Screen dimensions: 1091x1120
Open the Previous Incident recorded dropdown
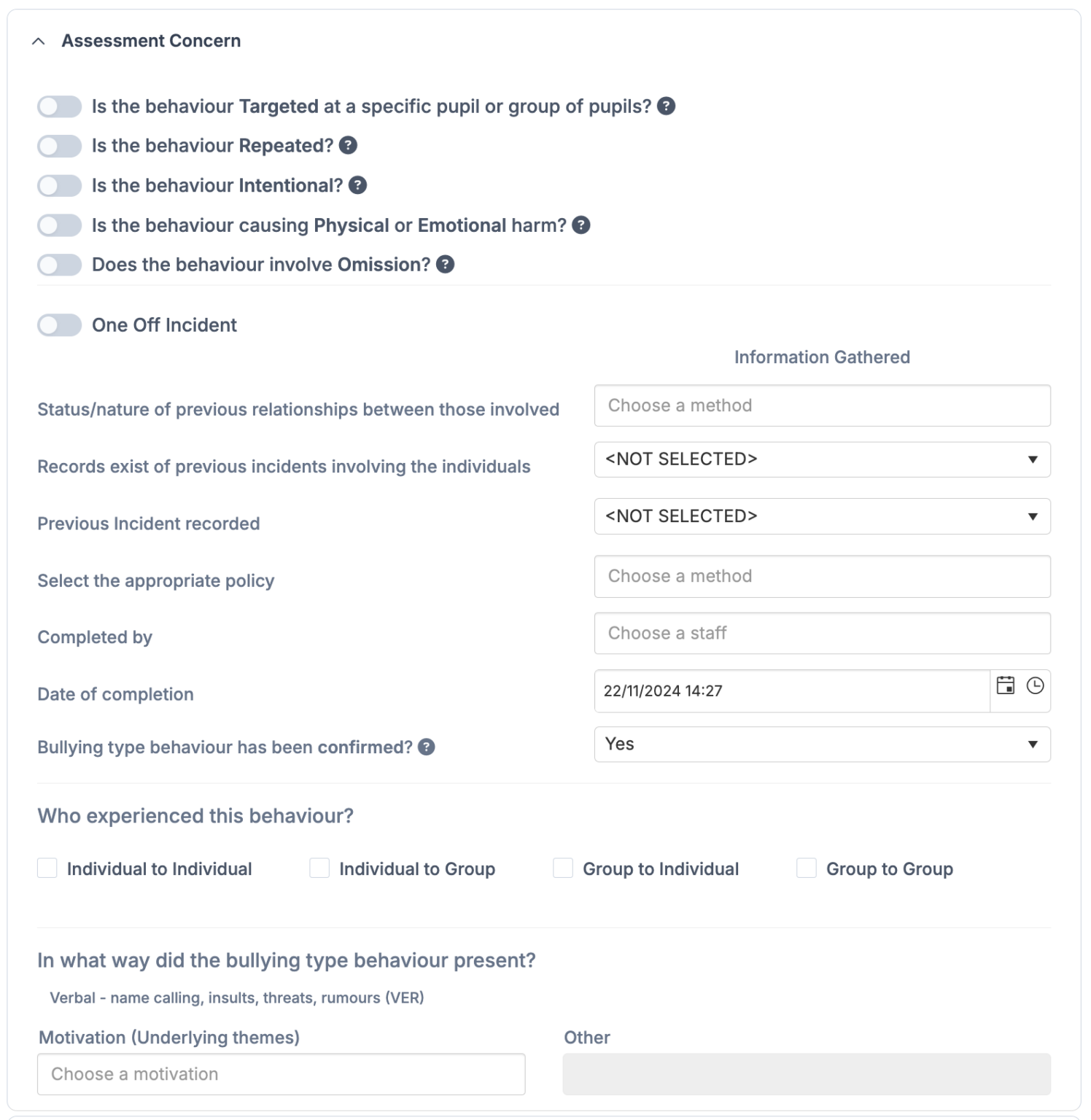click(822, 516)
